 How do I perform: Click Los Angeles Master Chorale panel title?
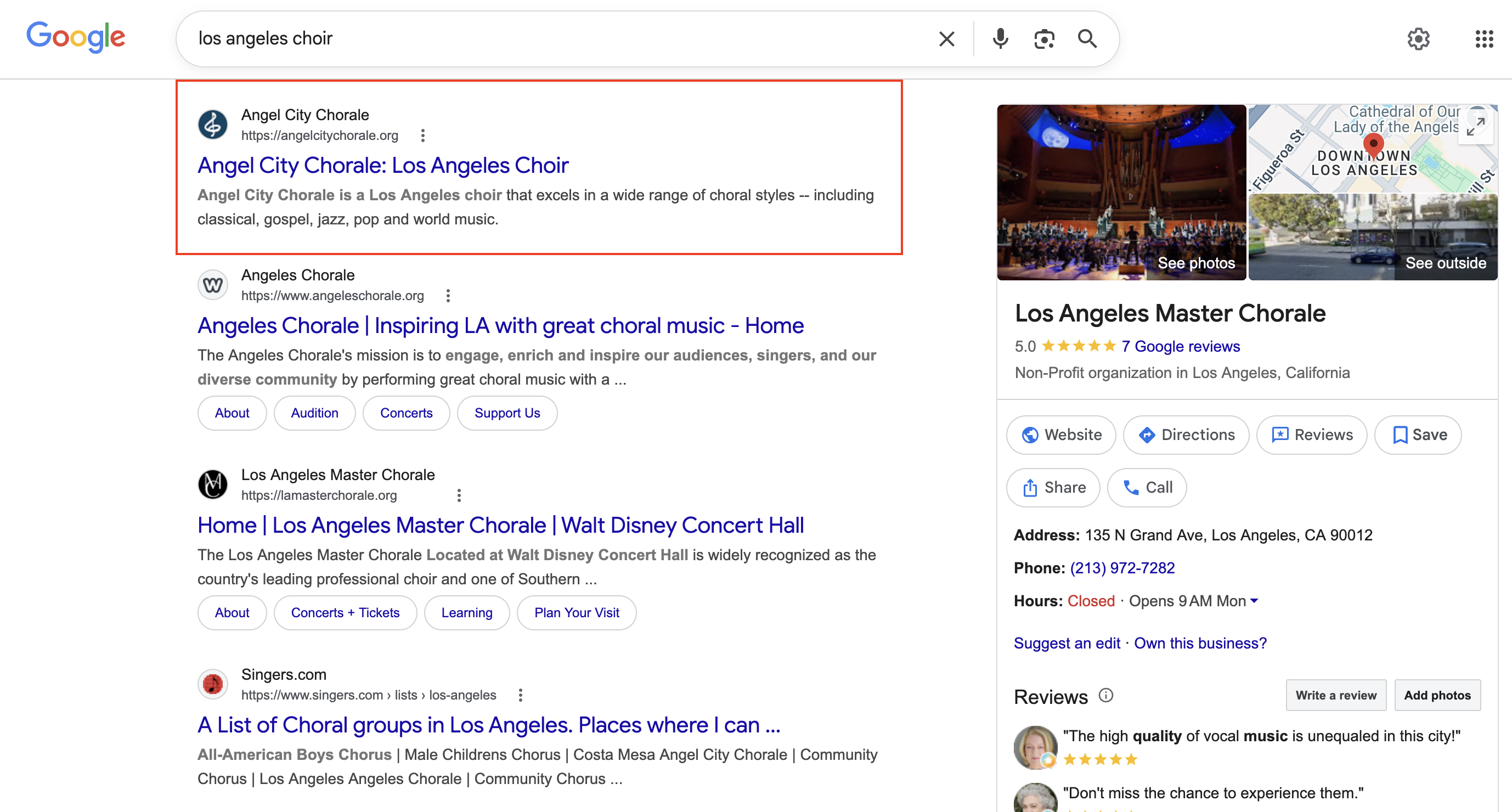[x=1170, y=313]
